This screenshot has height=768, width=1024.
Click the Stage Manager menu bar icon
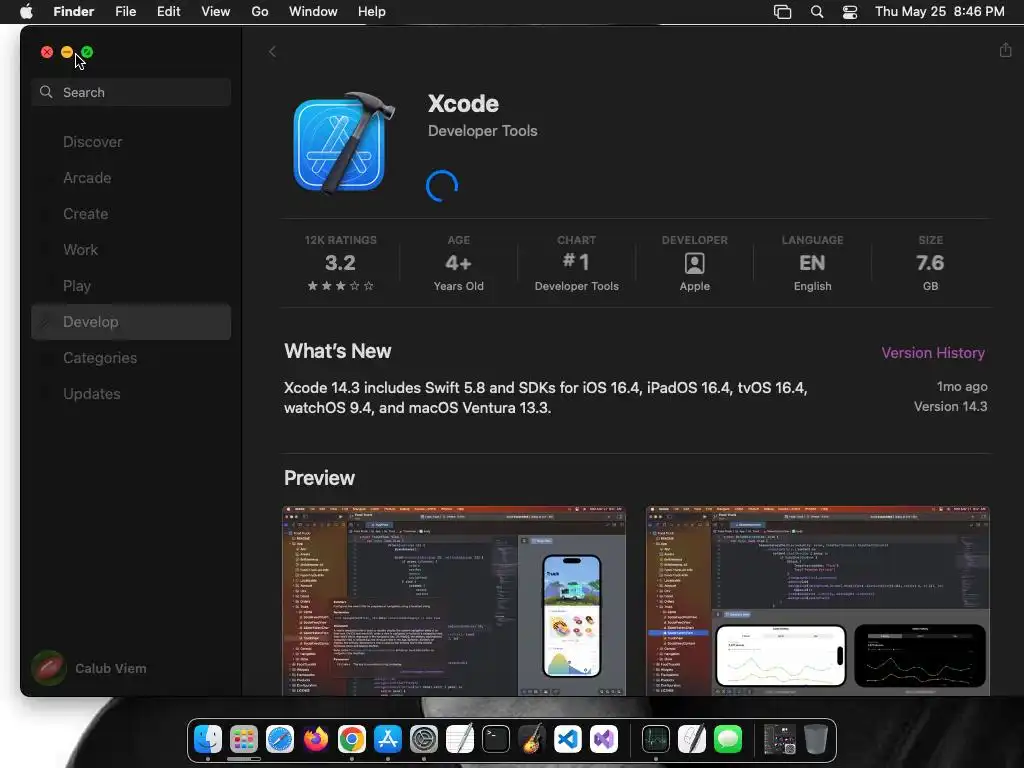click(x=782, y=12)
